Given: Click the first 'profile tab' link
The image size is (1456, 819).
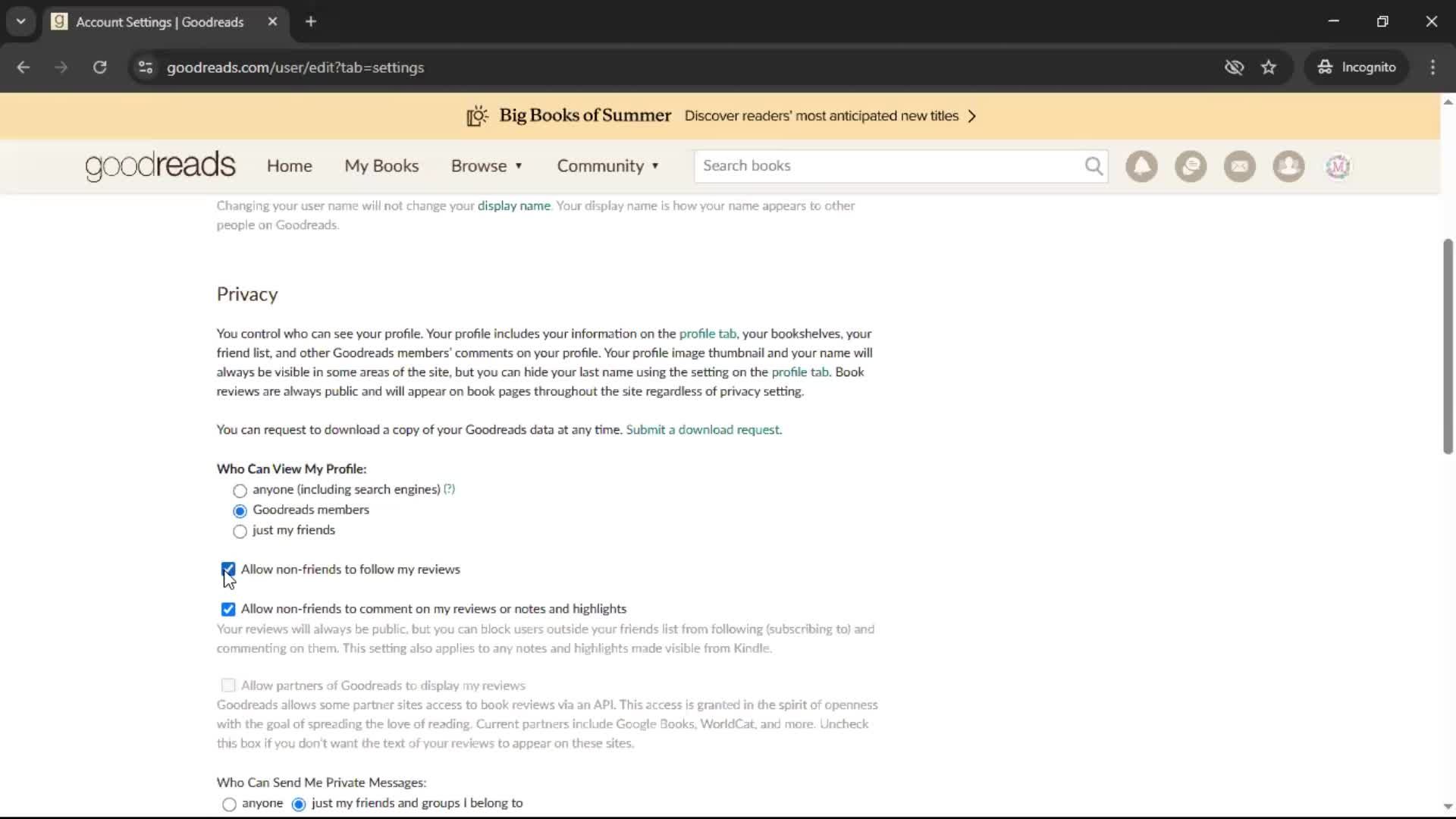Looking at the screenshot, I should [708, 334].
